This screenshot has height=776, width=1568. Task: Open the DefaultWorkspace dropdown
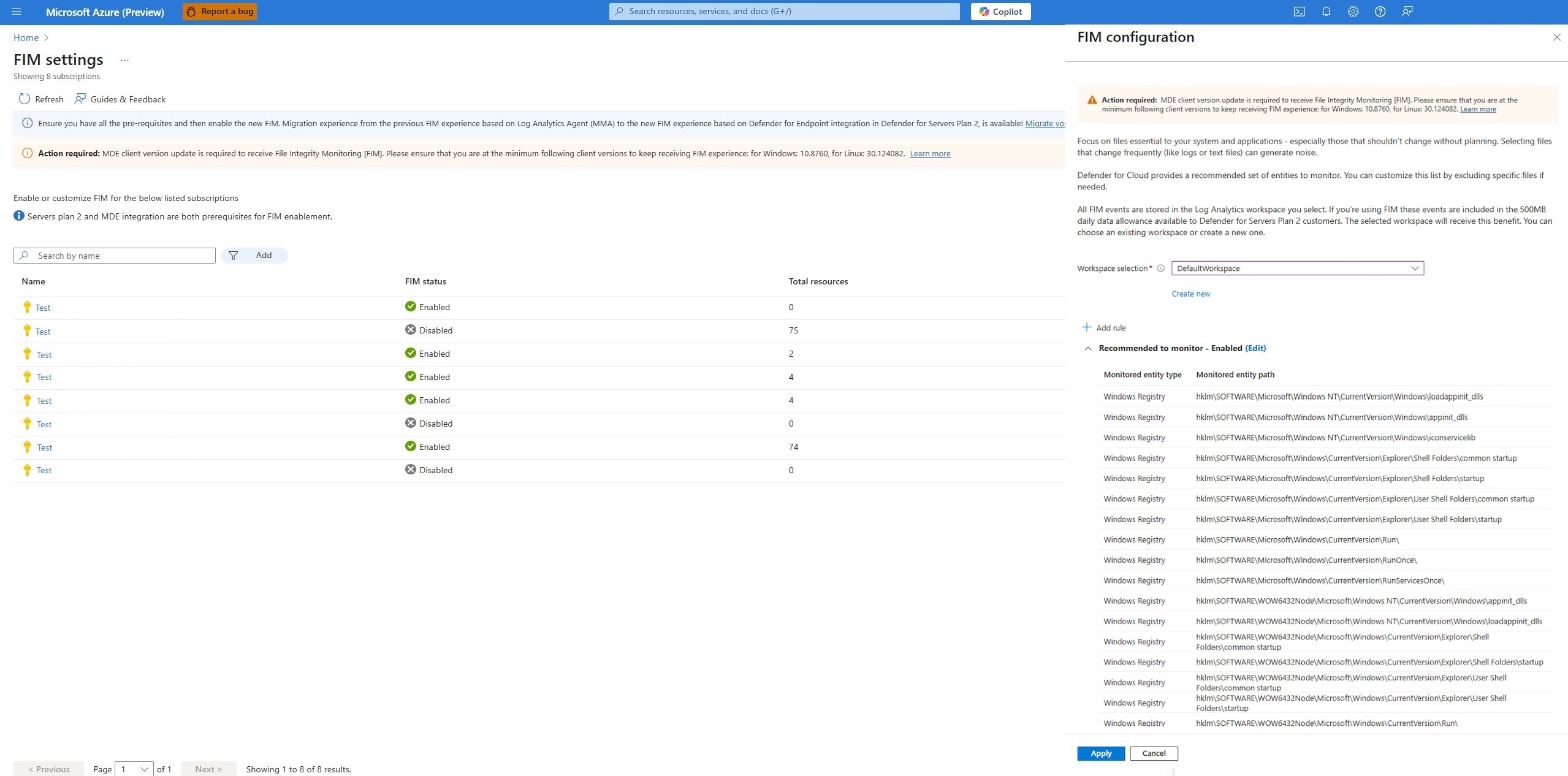coord(1297,268)
